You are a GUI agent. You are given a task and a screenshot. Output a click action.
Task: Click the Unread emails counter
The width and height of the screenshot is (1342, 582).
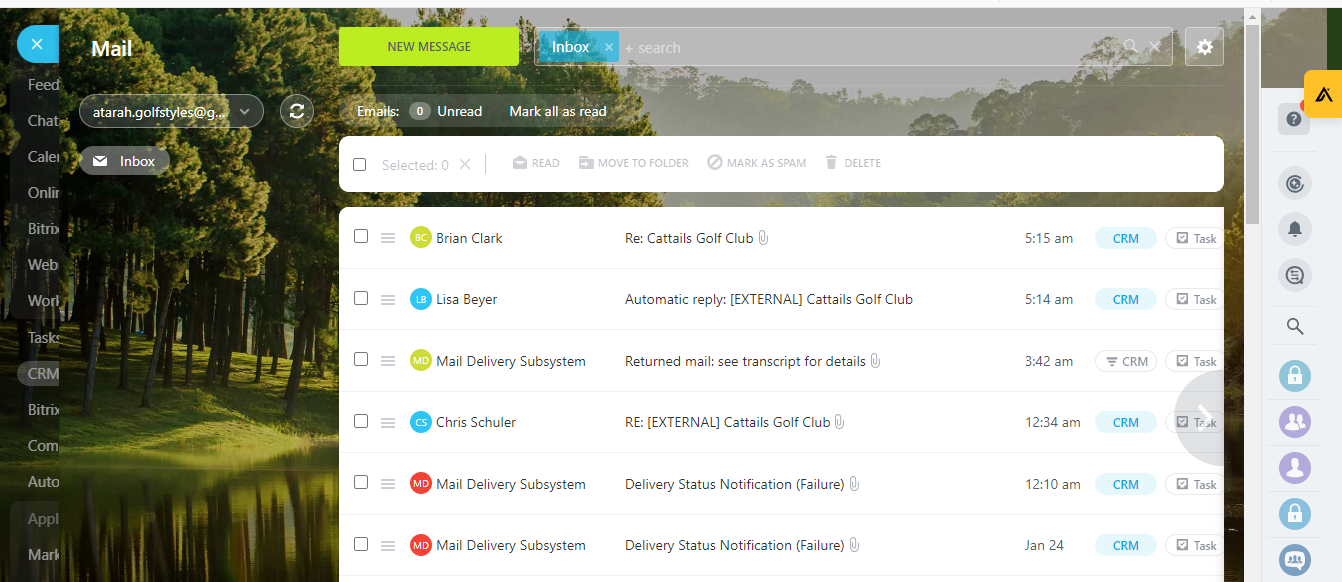[x=445, y=111]
